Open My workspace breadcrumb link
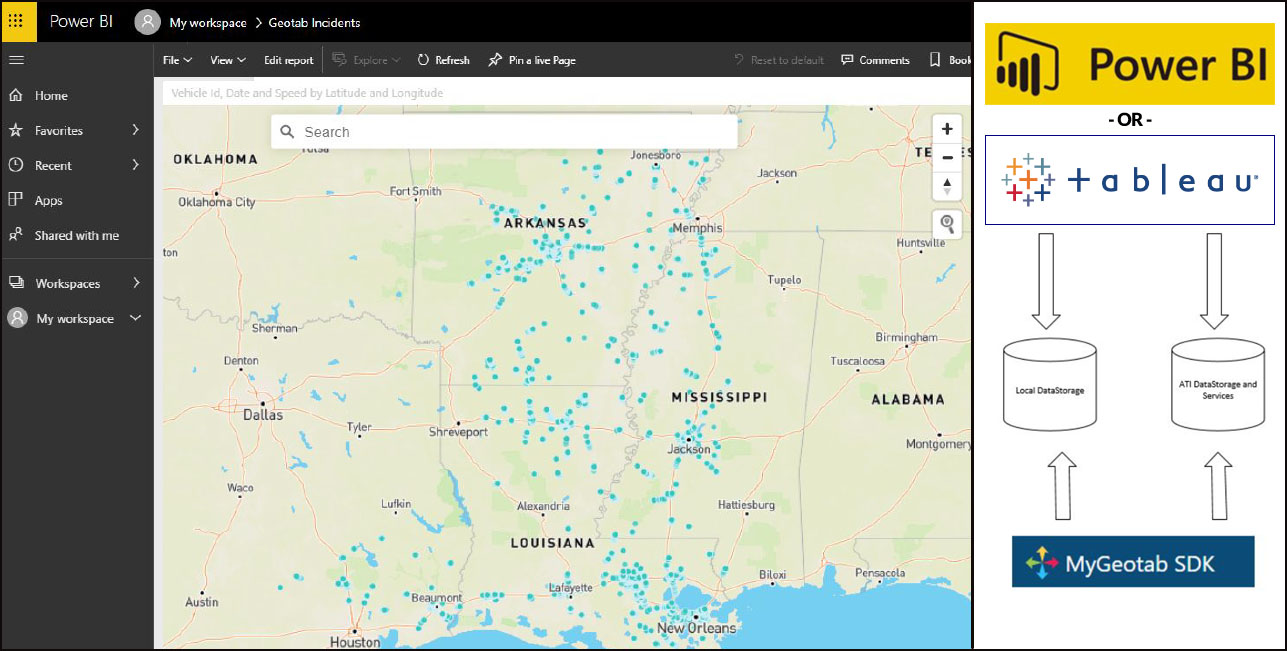 (x=208, y=22)
